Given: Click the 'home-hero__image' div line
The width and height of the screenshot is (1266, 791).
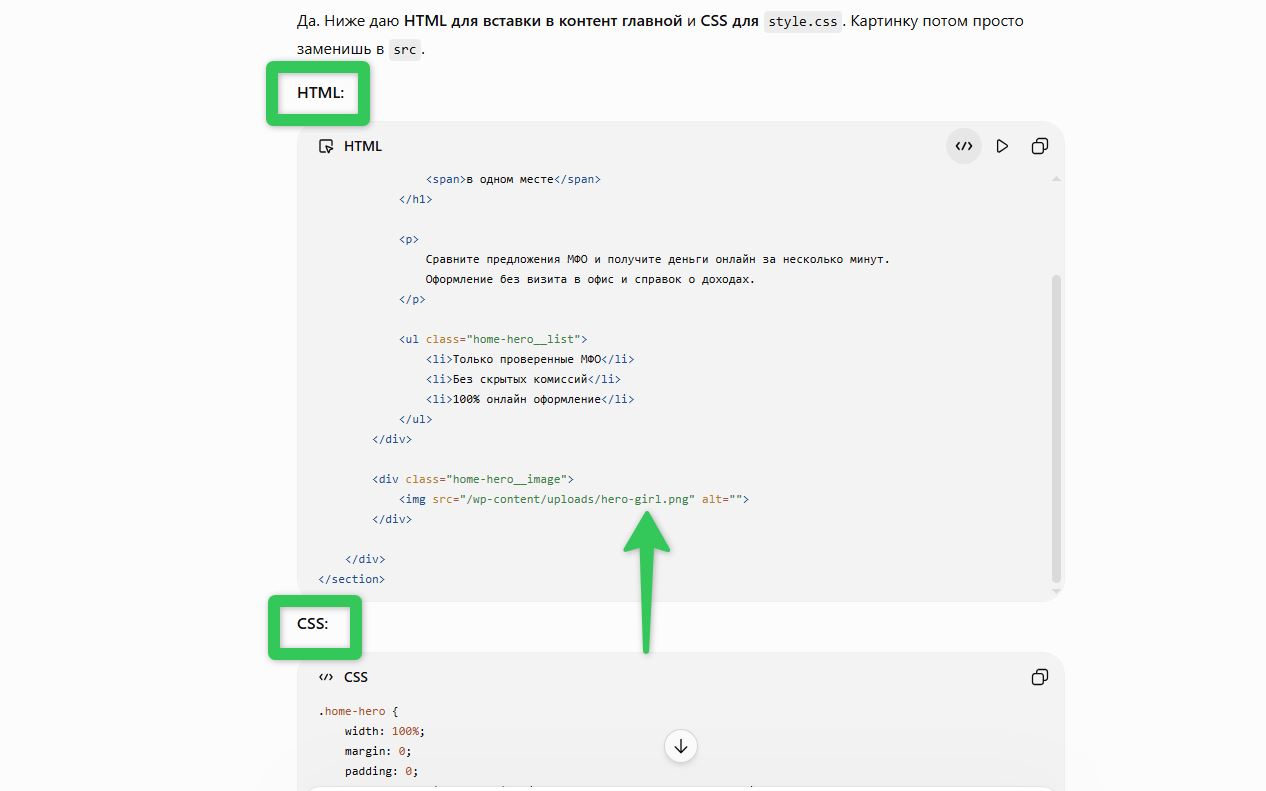Looking at the screenshot, I should pos(473,479).
